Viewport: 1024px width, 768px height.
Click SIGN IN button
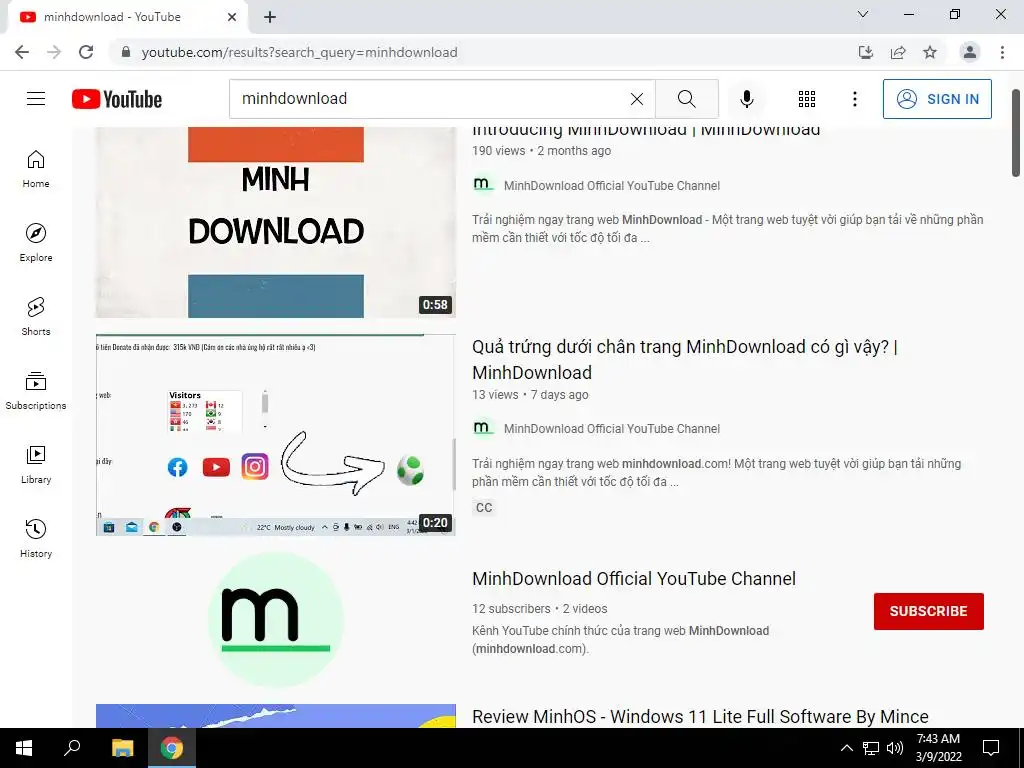937,99
